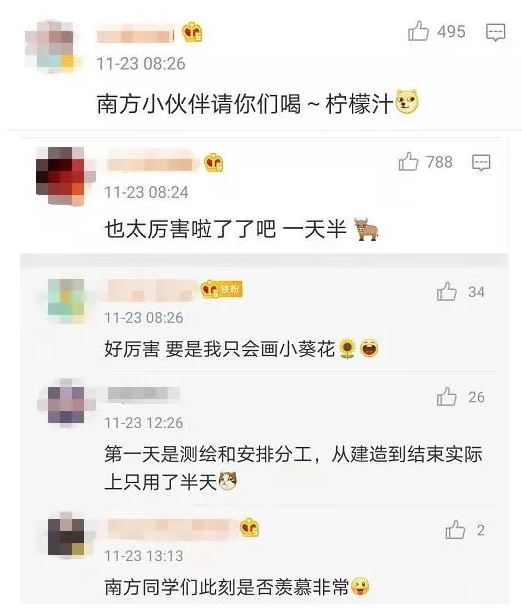
Task: Open the red avatar of the second commenter
Action: 61,176
